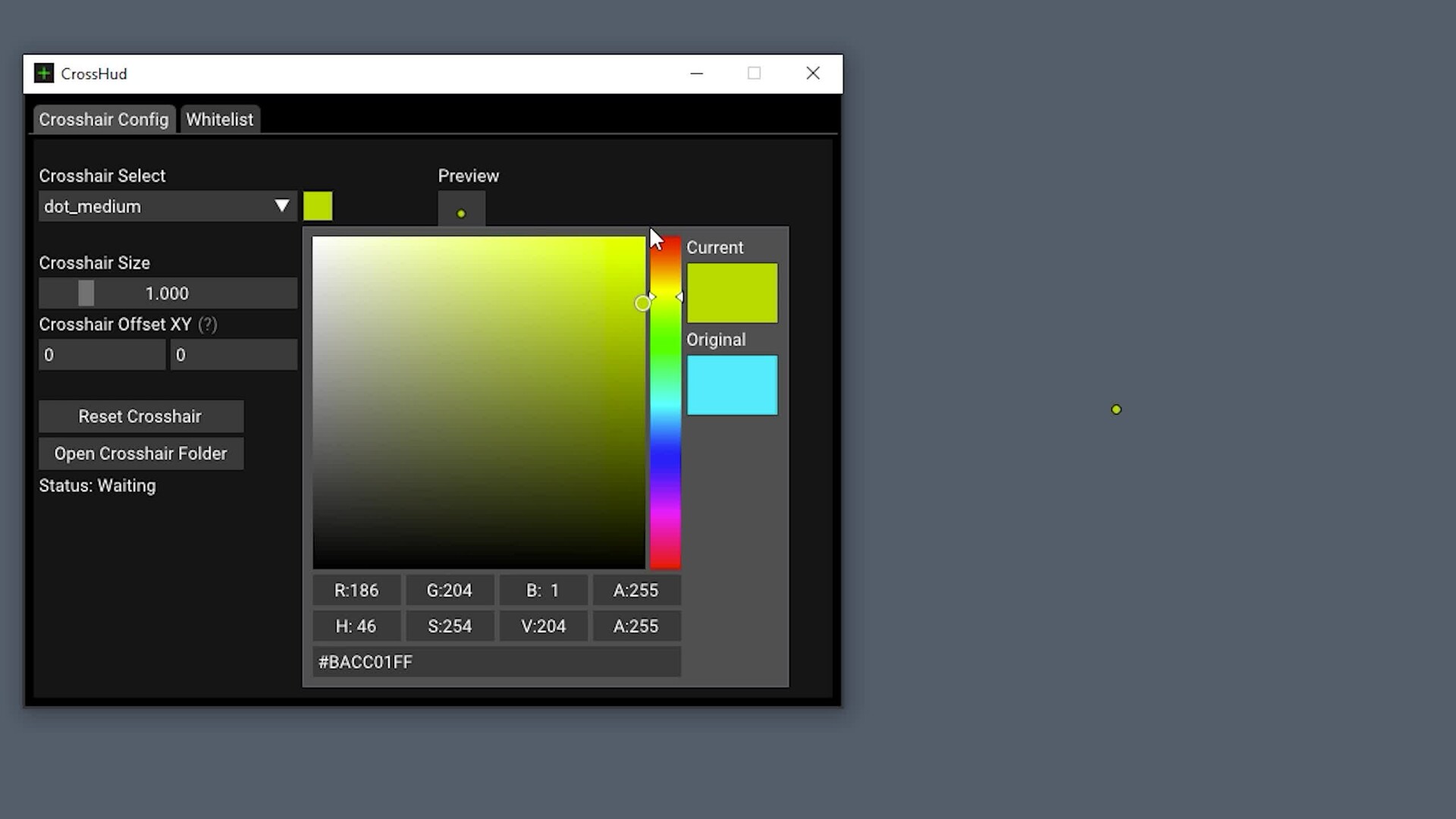Click the yellow-green color swatch beside dropdown
1456x819 pixels.
[318, 206]
